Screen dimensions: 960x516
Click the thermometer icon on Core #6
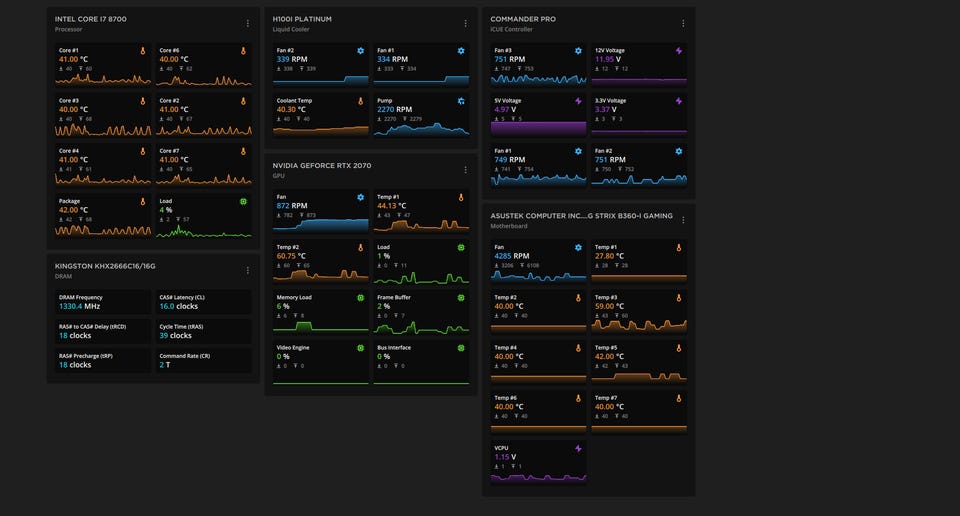243,51
